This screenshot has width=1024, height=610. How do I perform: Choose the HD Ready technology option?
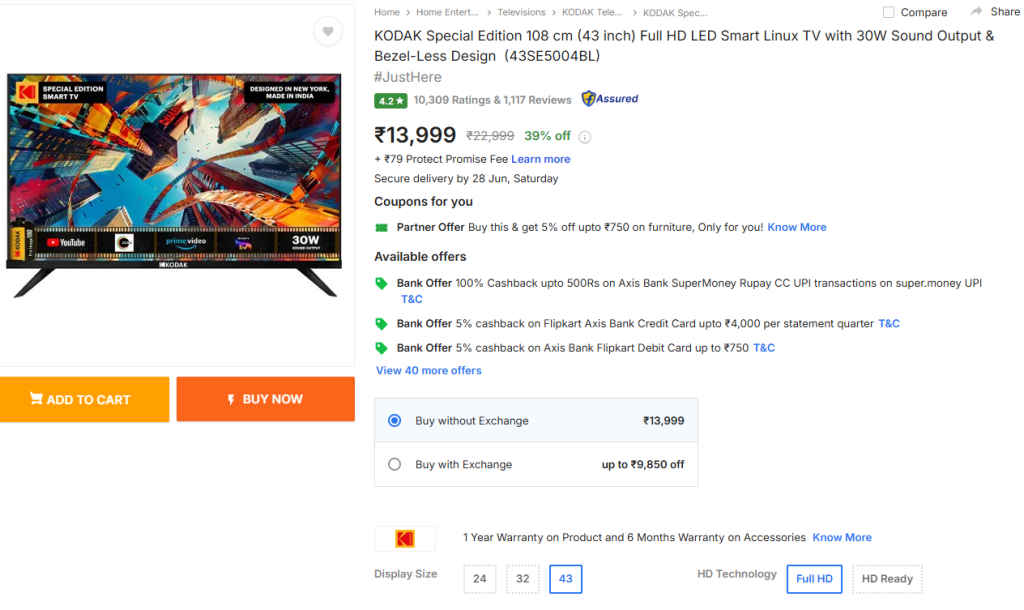pos(887,578)
